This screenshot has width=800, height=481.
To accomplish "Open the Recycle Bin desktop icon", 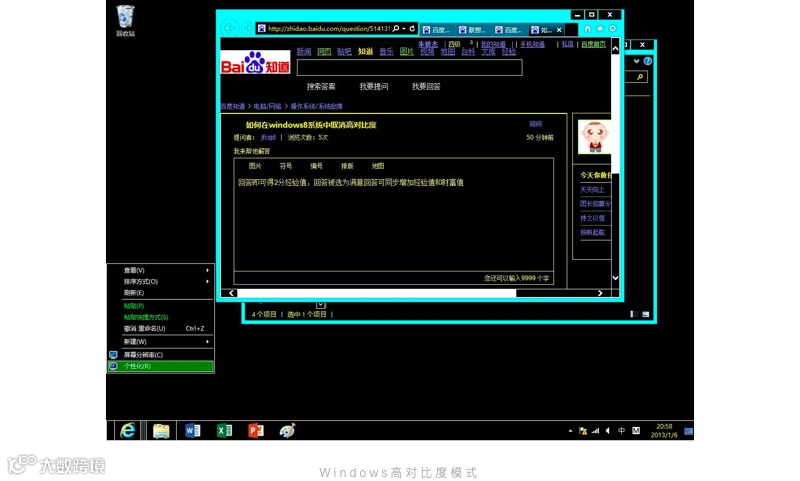I will click(126, 20).
